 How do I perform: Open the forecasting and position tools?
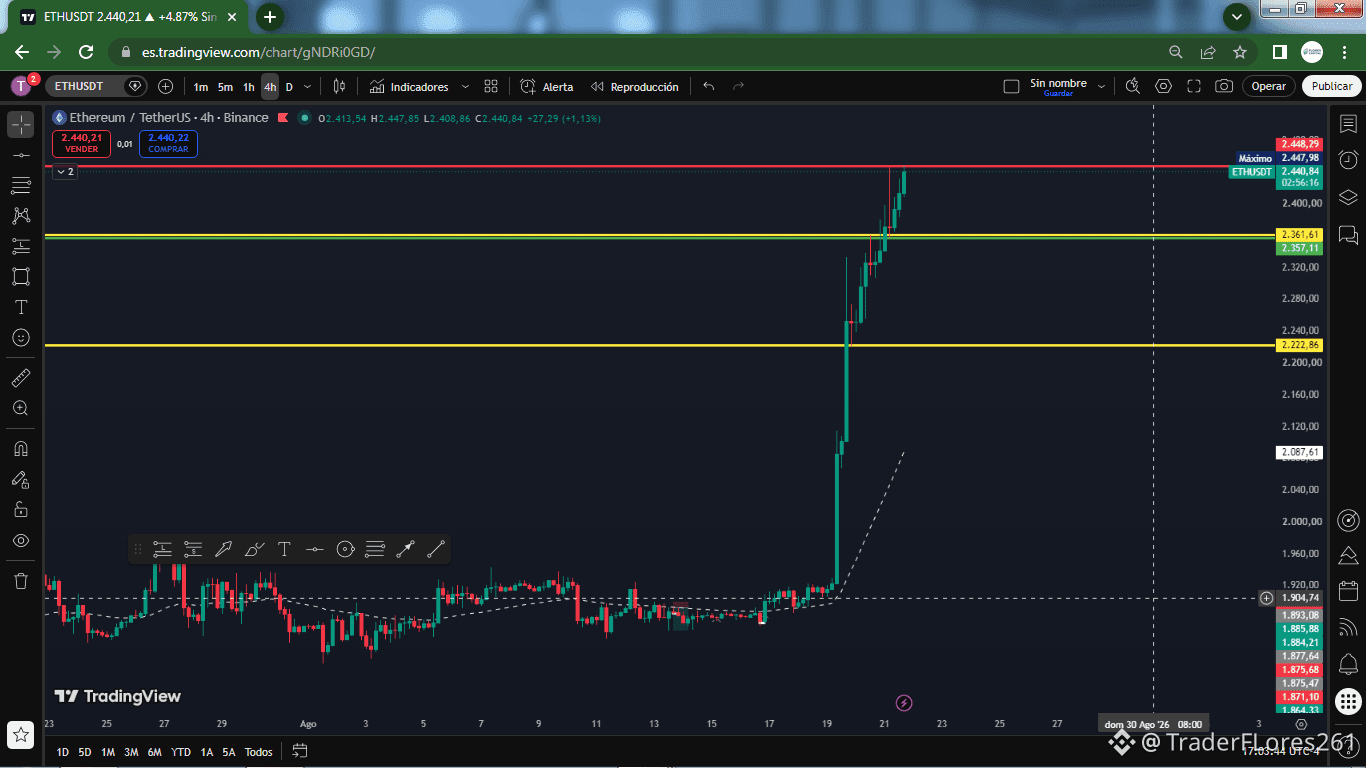point(21,246)
